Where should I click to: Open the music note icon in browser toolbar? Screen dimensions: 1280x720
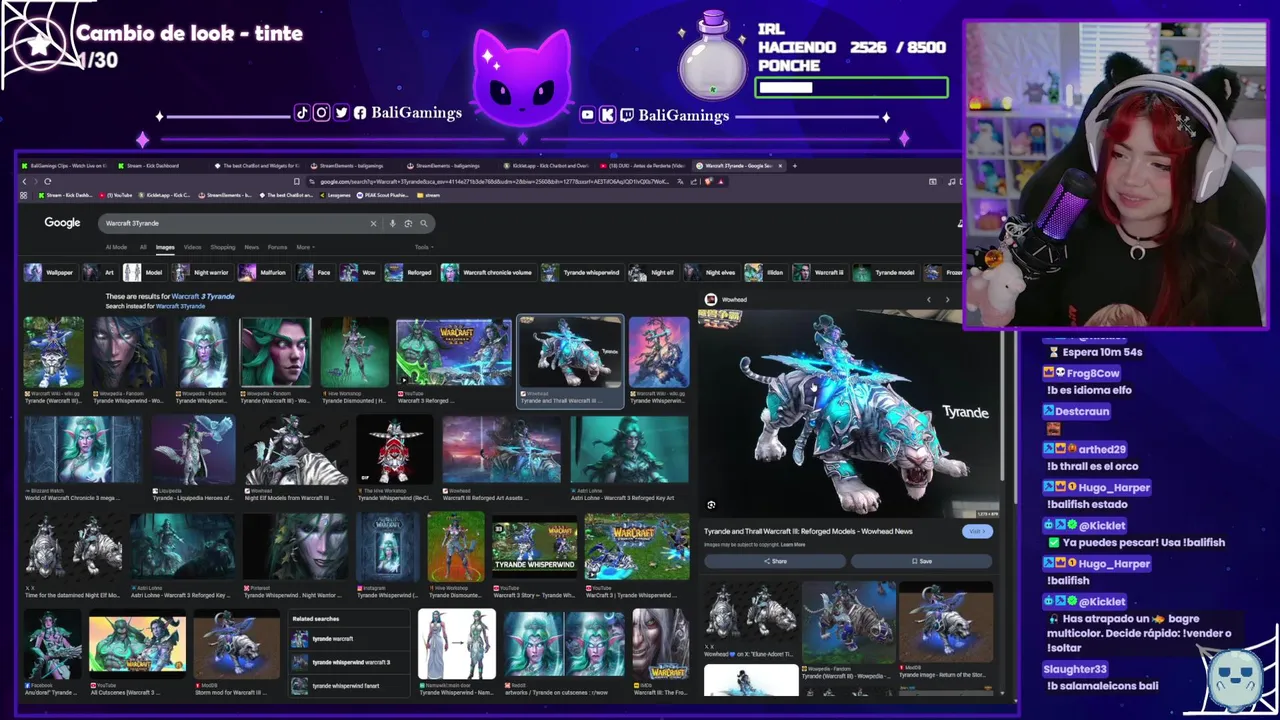(954, 181)
